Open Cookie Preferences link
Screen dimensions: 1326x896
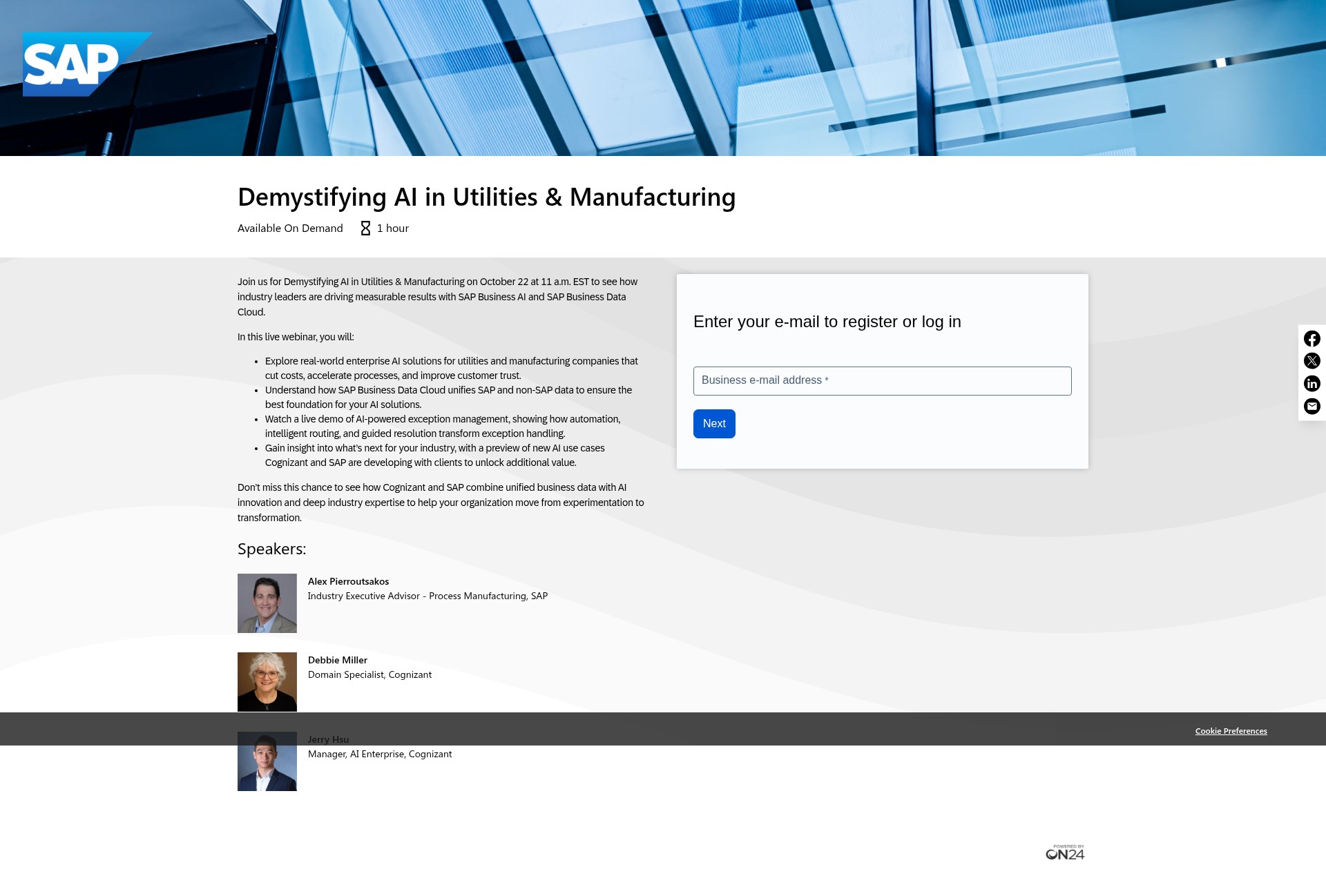click(x=1231, y=731)
